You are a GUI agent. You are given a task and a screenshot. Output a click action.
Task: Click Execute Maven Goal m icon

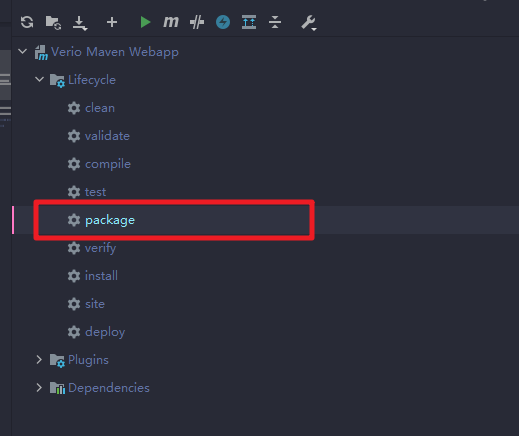click(171, 22)
